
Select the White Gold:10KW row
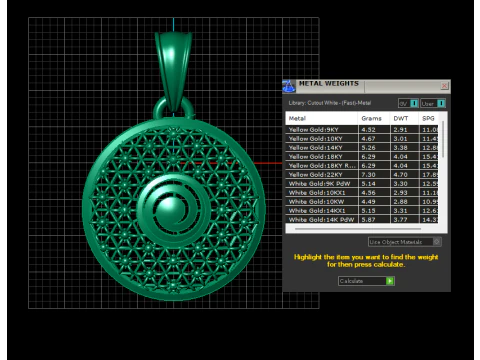pyautogui.click(x=362, y=202)
